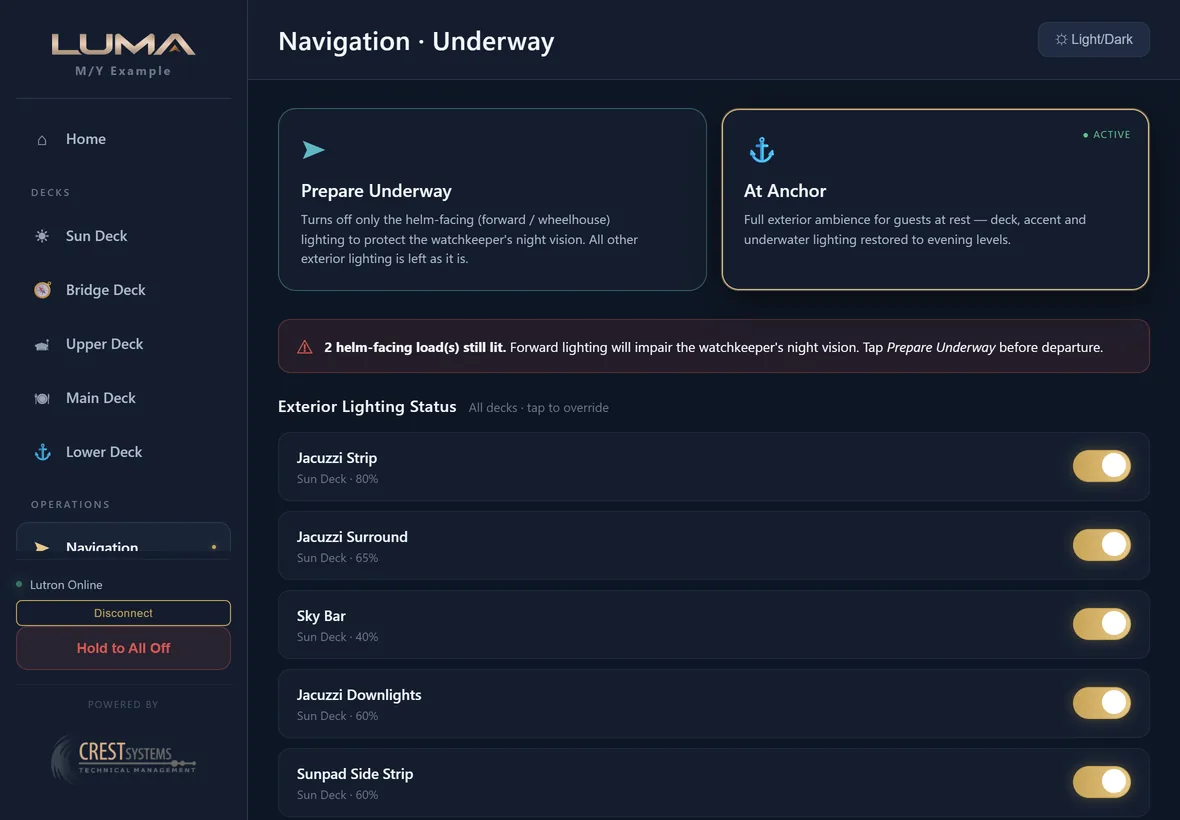Disable the Jacuzzi Downlights switch
This screenshot has height=820, width=1180.
tap(1101, 703)
